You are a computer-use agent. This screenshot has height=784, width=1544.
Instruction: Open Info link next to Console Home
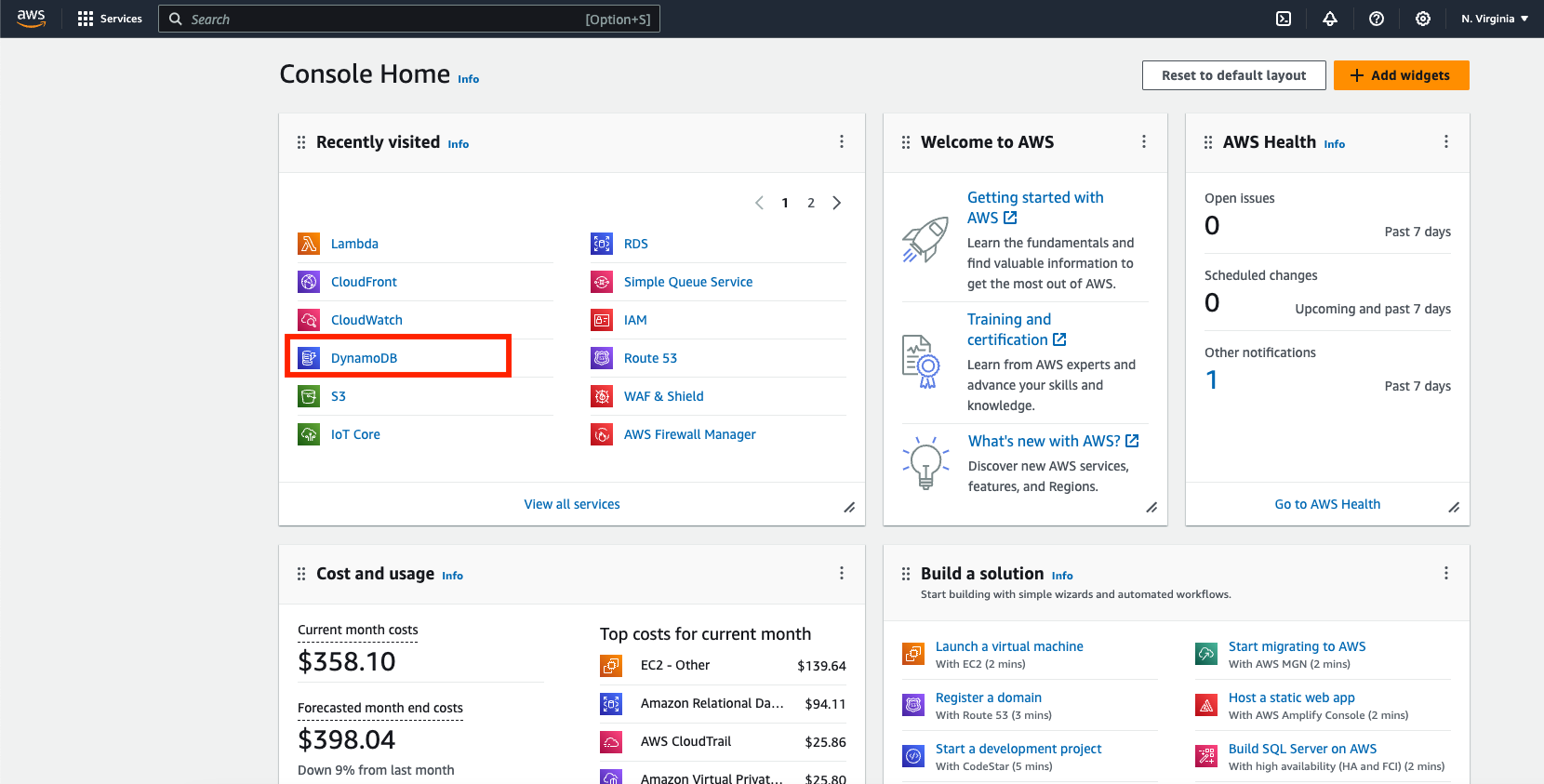click(x=468, y=79)
